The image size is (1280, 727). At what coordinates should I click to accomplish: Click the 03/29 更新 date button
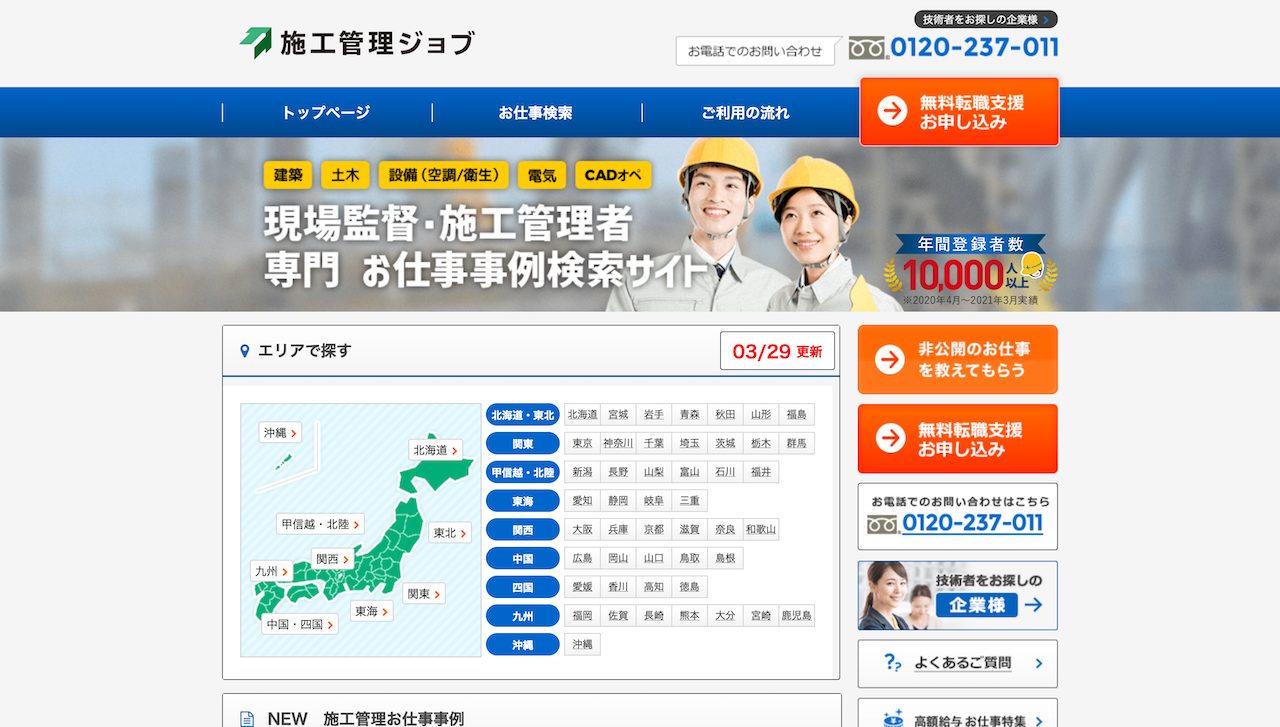[777, 350]
